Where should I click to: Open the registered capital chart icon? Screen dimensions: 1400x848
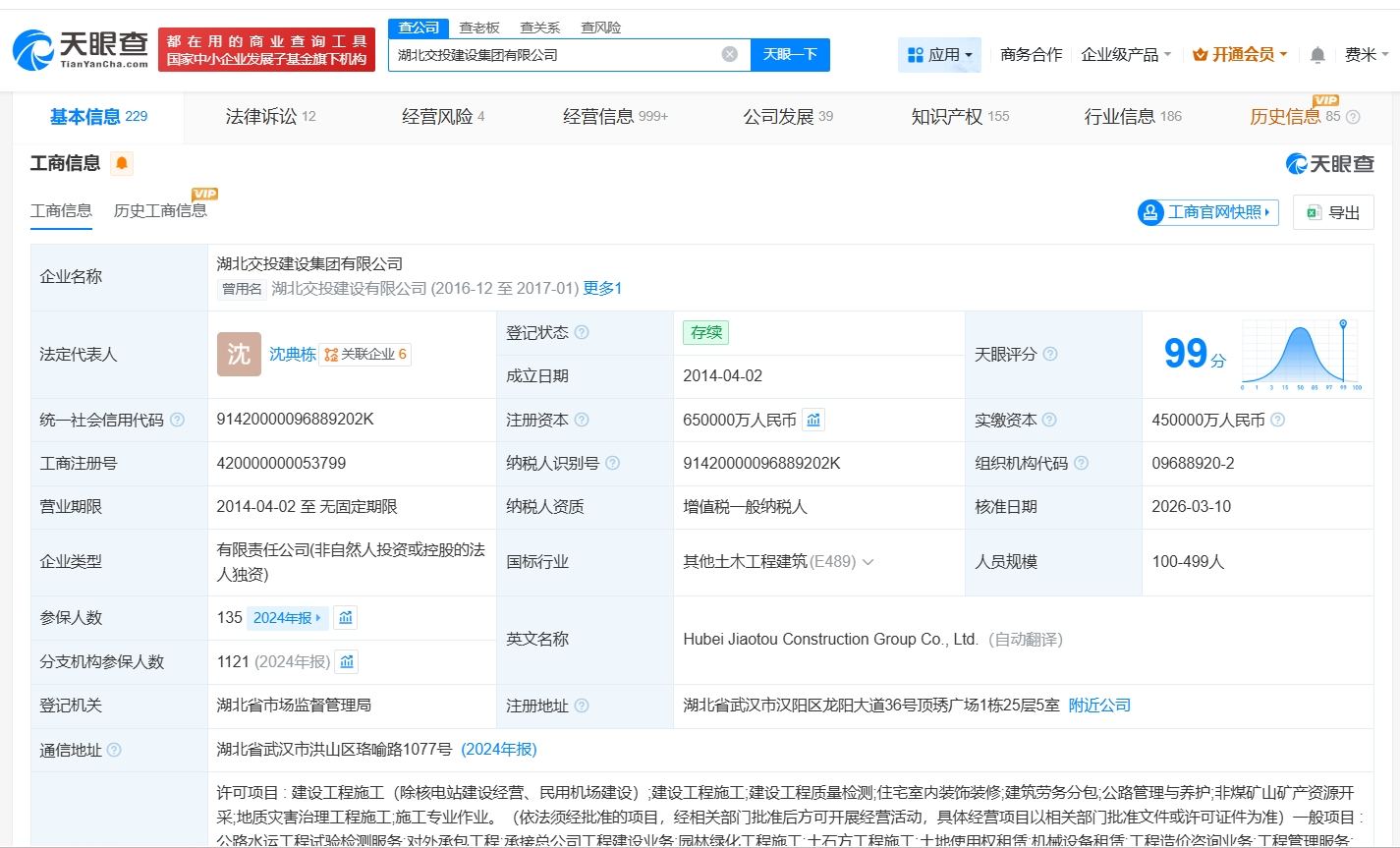(x=813, y=421)
